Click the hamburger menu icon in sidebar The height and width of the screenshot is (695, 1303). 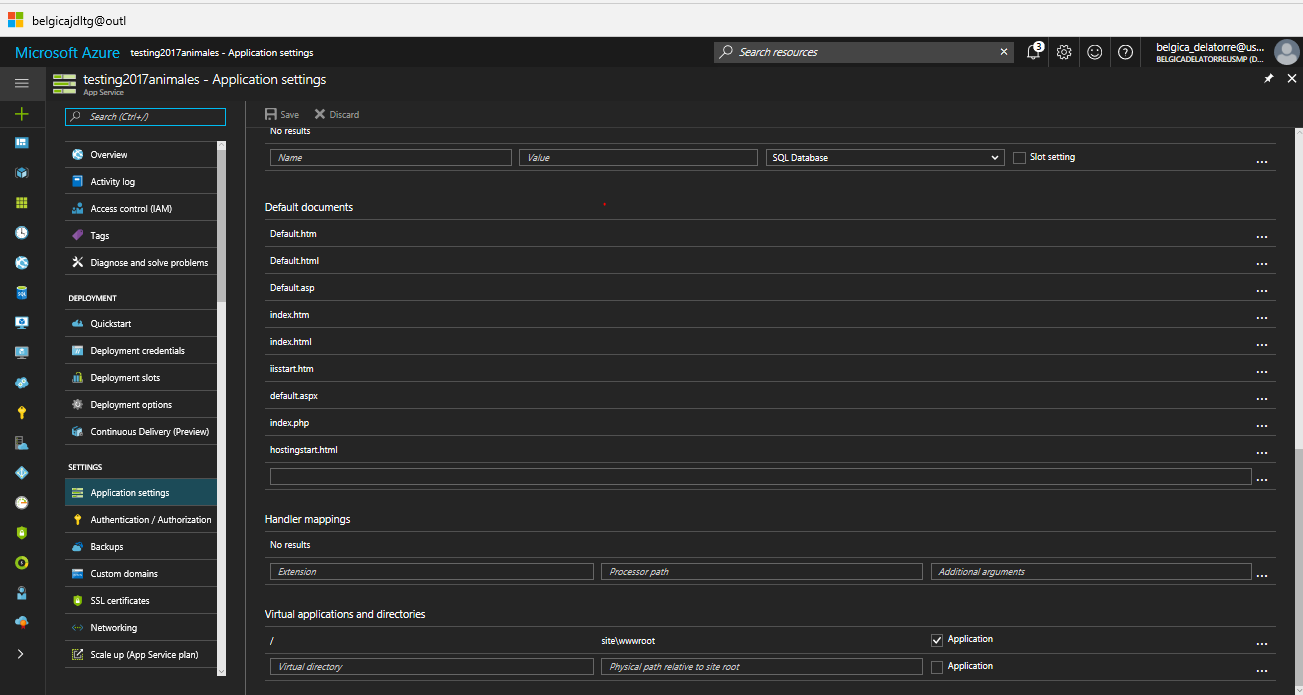(21, 83)
